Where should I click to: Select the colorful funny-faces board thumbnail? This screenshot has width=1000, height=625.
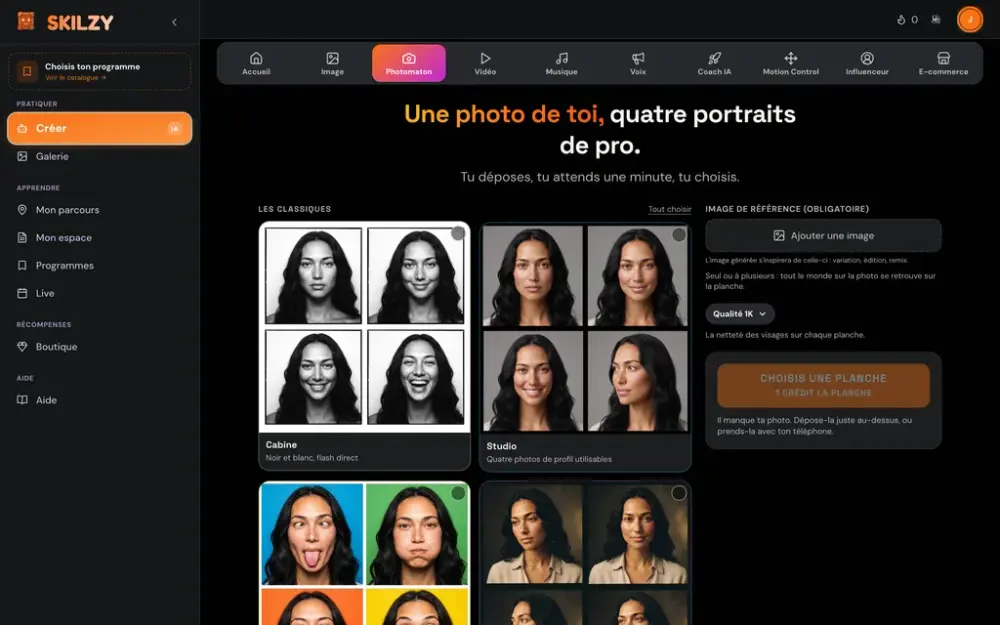365,554
